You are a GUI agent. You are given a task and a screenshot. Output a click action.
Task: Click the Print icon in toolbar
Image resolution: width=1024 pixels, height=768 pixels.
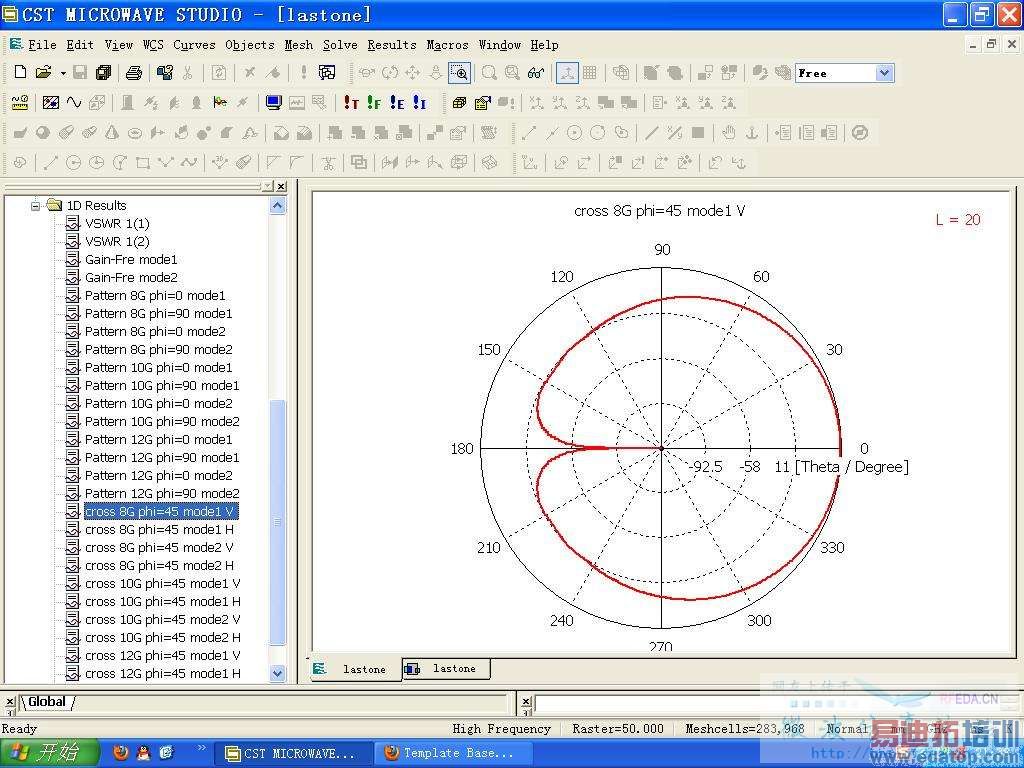tap(134, 72)
